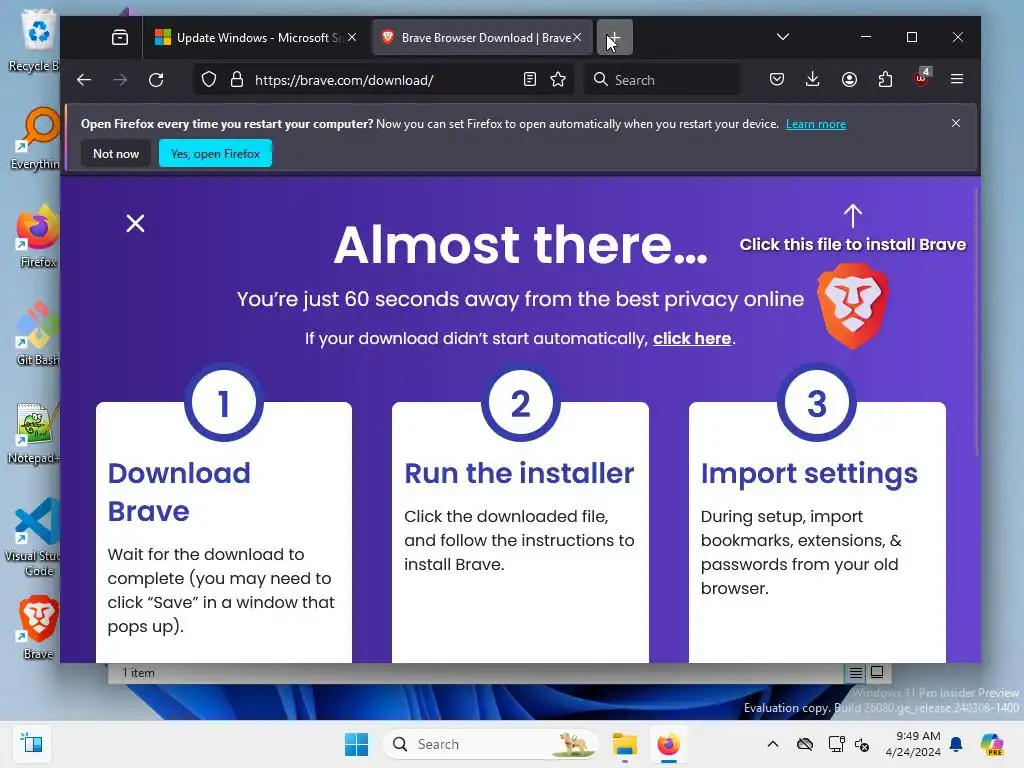This screenshot has height=768, width=1024.
Task: Open the widgets button on taskbar
Action: (x=31, y=744)
